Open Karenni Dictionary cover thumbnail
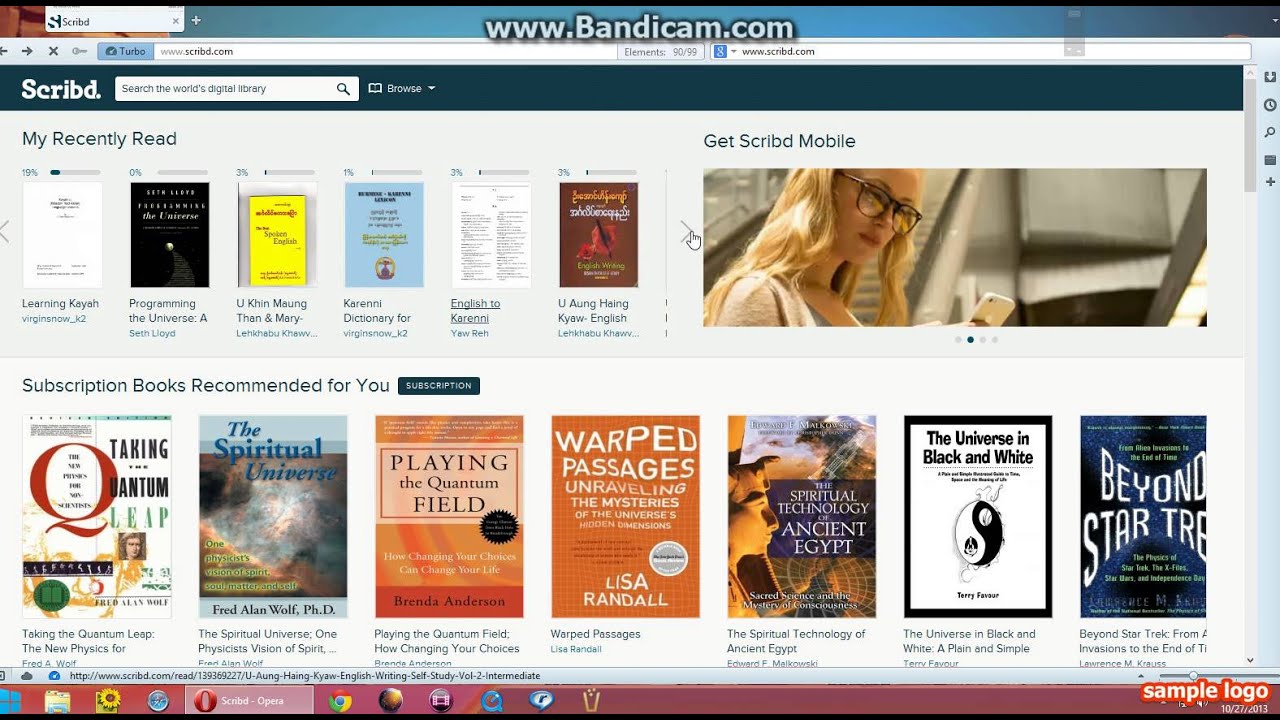Screen dimensions: 1280x720 tap(384, 234)
